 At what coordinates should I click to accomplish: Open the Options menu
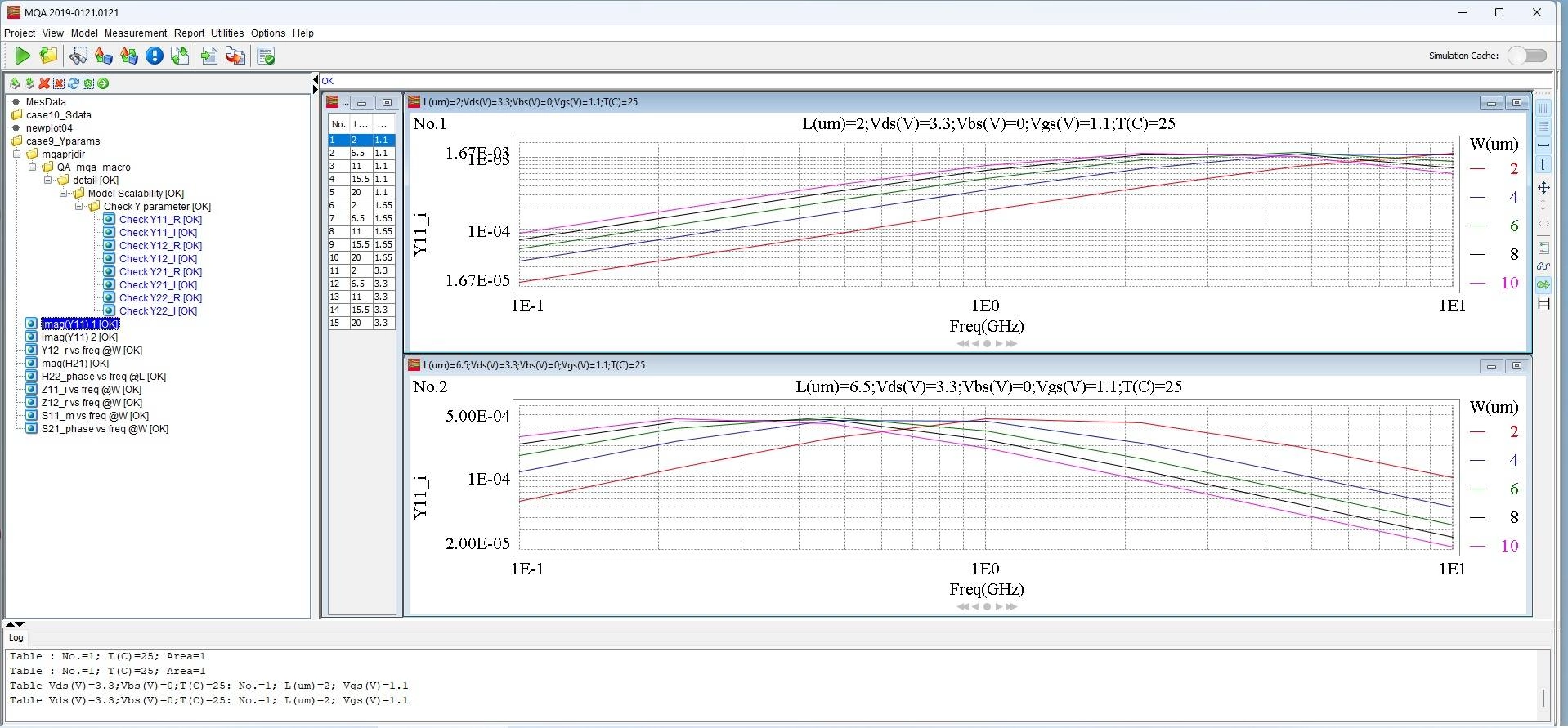[268, 33]
